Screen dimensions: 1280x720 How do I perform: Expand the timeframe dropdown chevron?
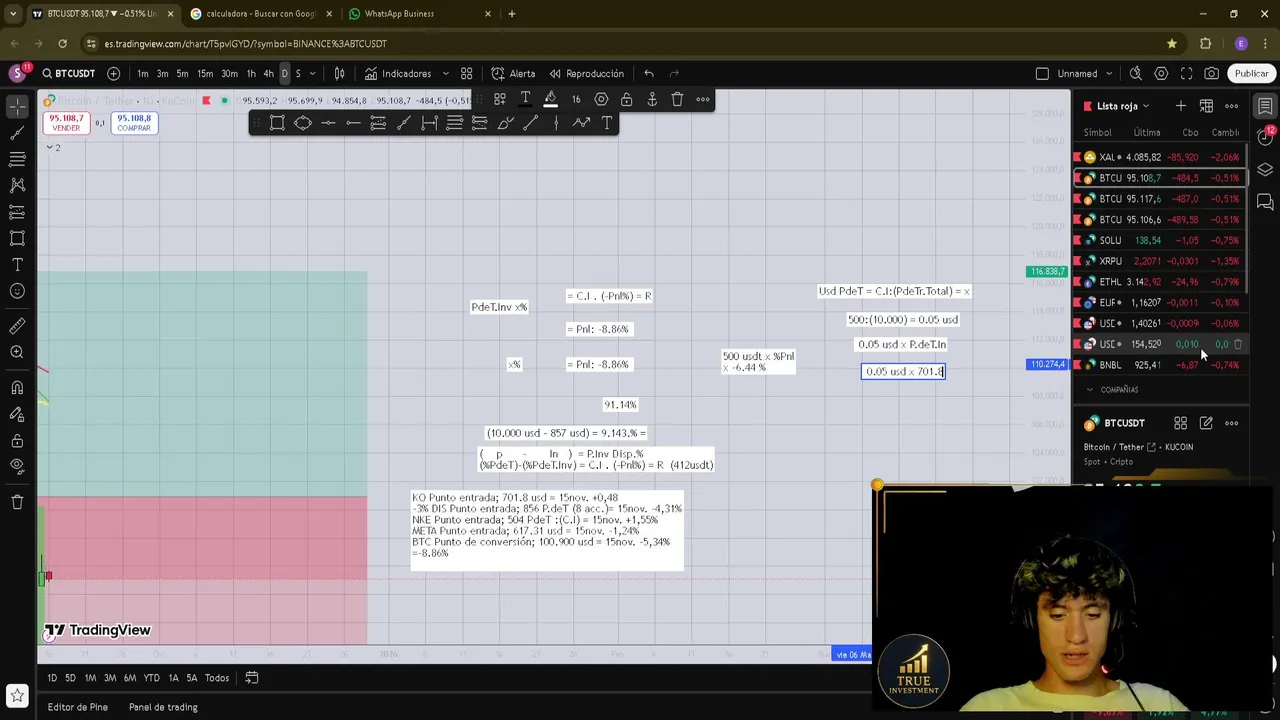click(x=313, y=73)
